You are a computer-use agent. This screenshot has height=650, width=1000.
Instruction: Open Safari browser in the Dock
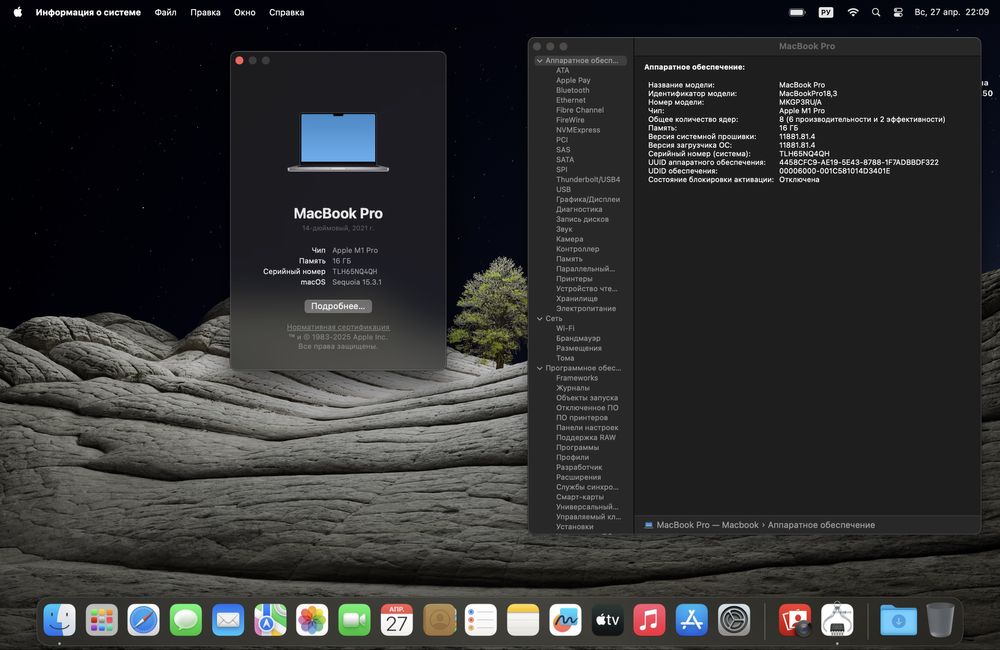coord(143,619)
